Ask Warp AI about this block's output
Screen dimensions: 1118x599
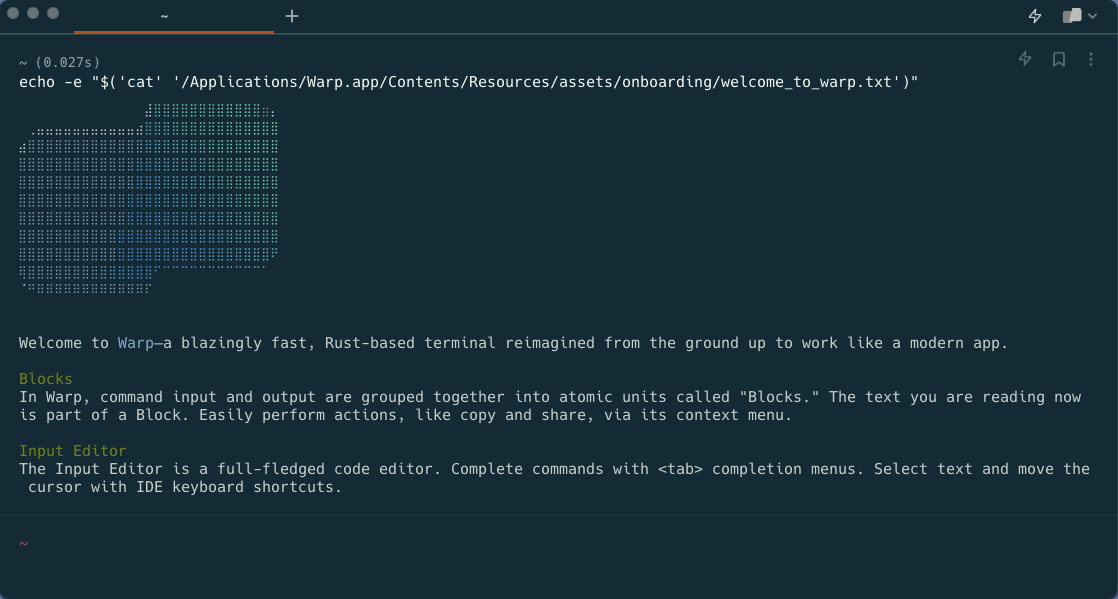[1025, 59]
